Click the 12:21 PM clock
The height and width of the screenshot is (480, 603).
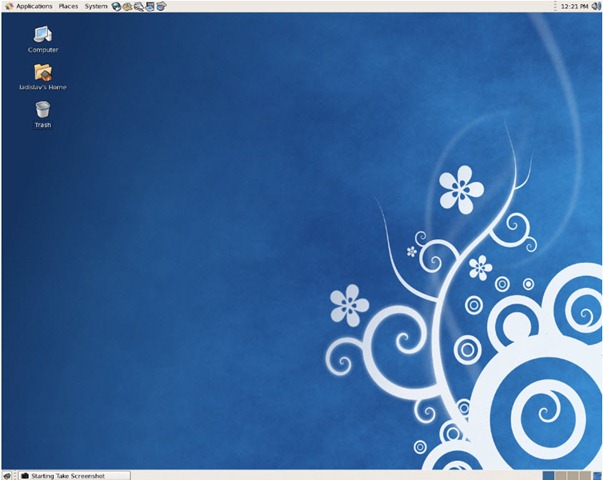pyautogui.click(x=575, y=6)
